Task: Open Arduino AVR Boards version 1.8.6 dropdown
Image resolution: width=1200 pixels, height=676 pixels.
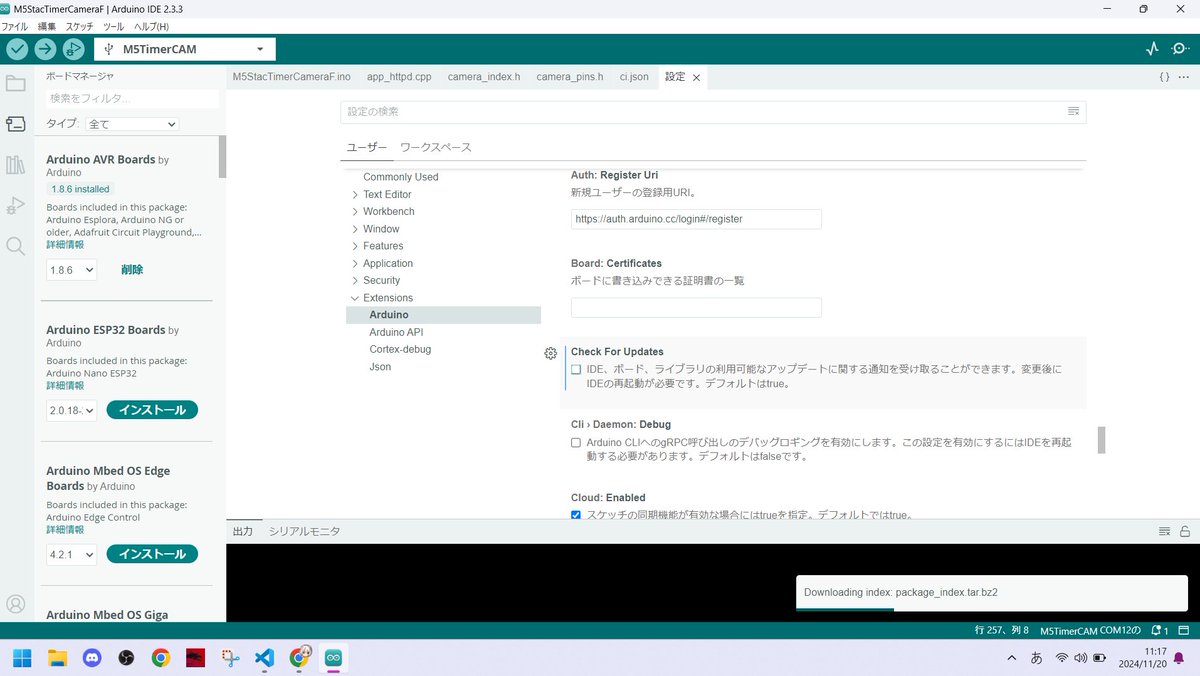Action: pos(72,269)
